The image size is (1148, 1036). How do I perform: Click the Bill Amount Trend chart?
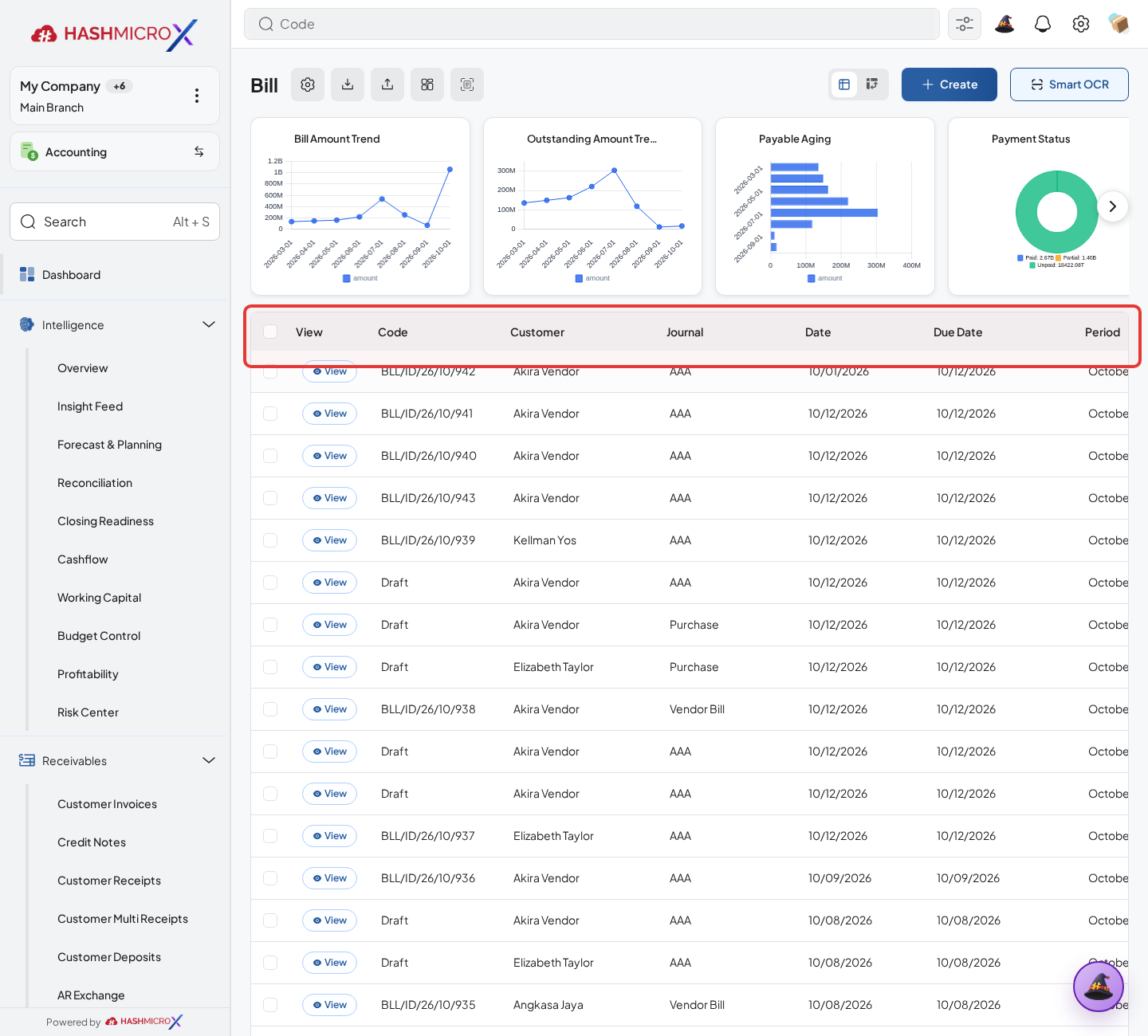click(x=360, y=206)
